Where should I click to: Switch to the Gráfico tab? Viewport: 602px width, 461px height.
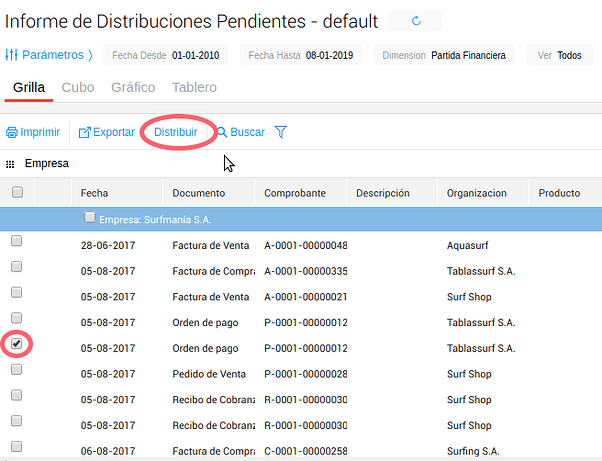pos(133,87)
